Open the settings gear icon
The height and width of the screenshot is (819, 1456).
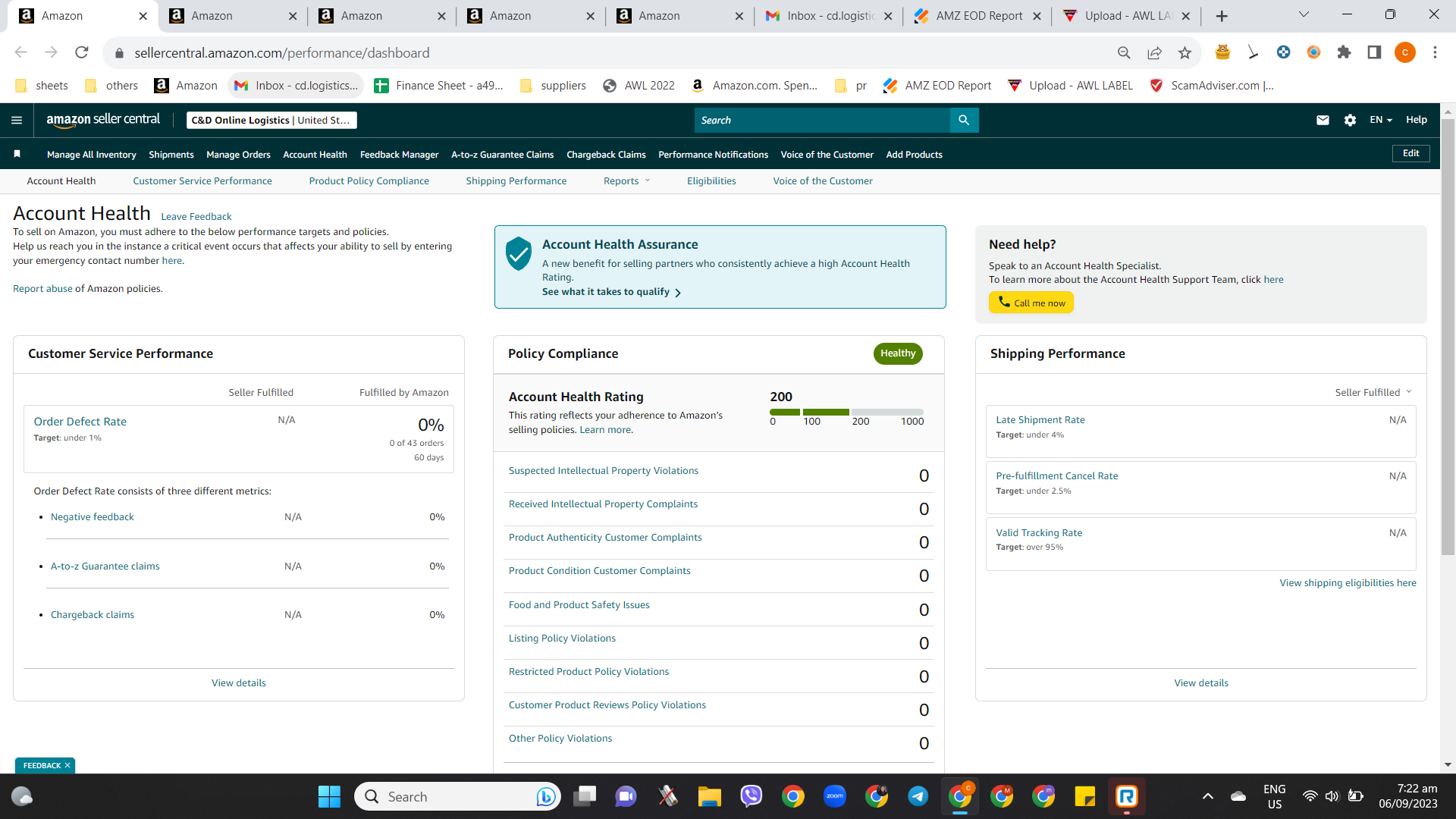(x=1350, y=120)
